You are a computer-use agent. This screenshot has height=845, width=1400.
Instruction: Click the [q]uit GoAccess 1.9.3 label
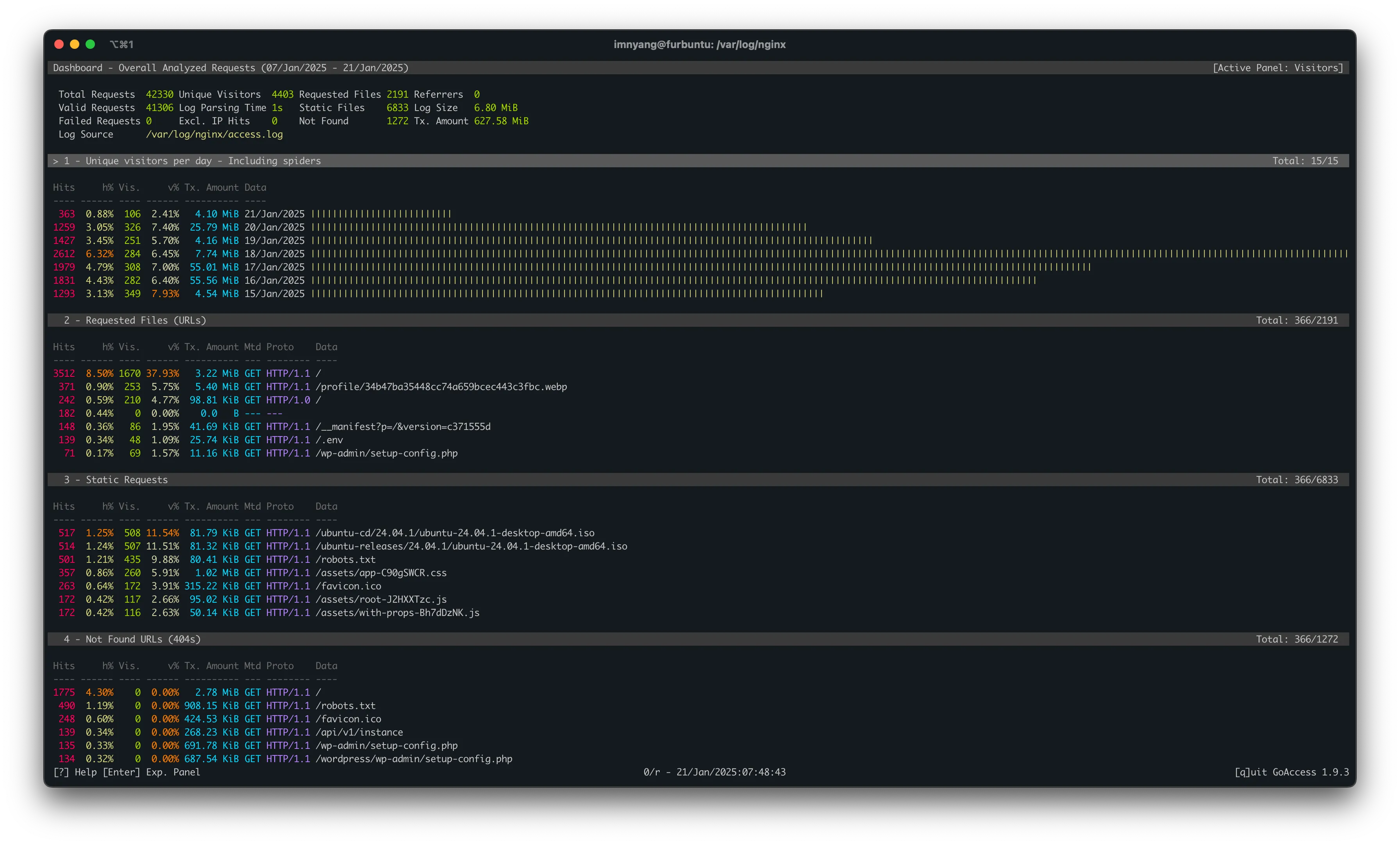click(1291, 772)
